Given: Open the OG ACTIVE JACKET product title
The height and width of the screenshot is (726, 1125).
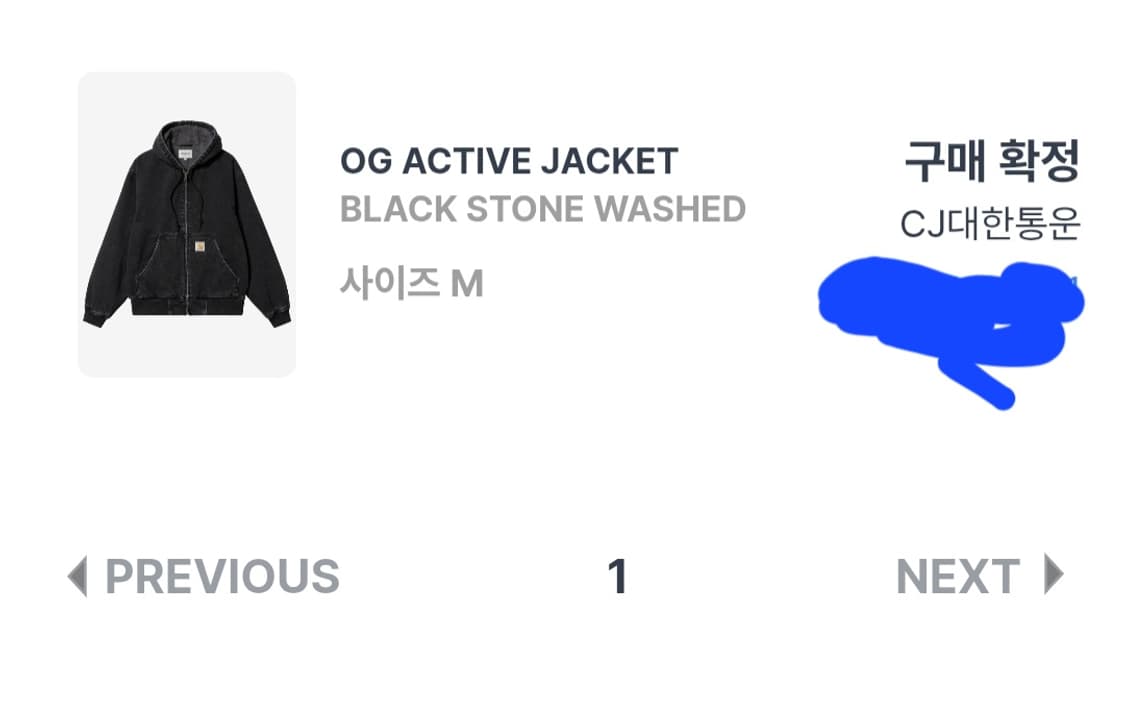Looking at the screenshot, I should click(x=508, y=160).
